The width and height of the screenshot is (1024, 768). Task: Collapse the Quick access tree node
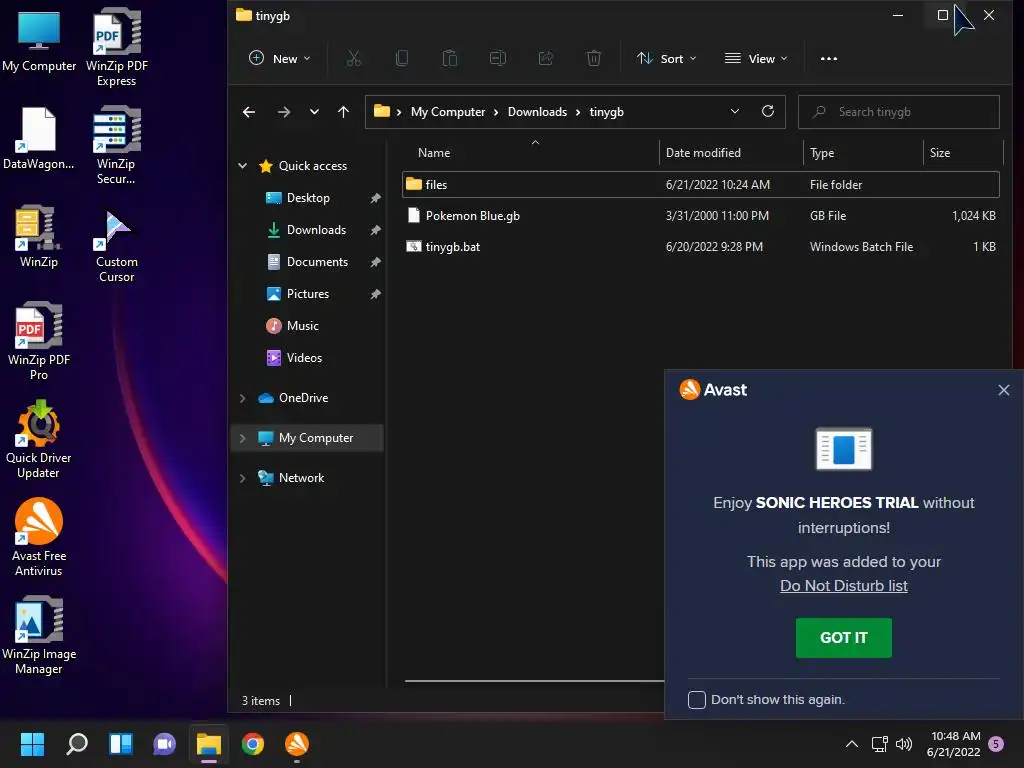coord(242,166)
